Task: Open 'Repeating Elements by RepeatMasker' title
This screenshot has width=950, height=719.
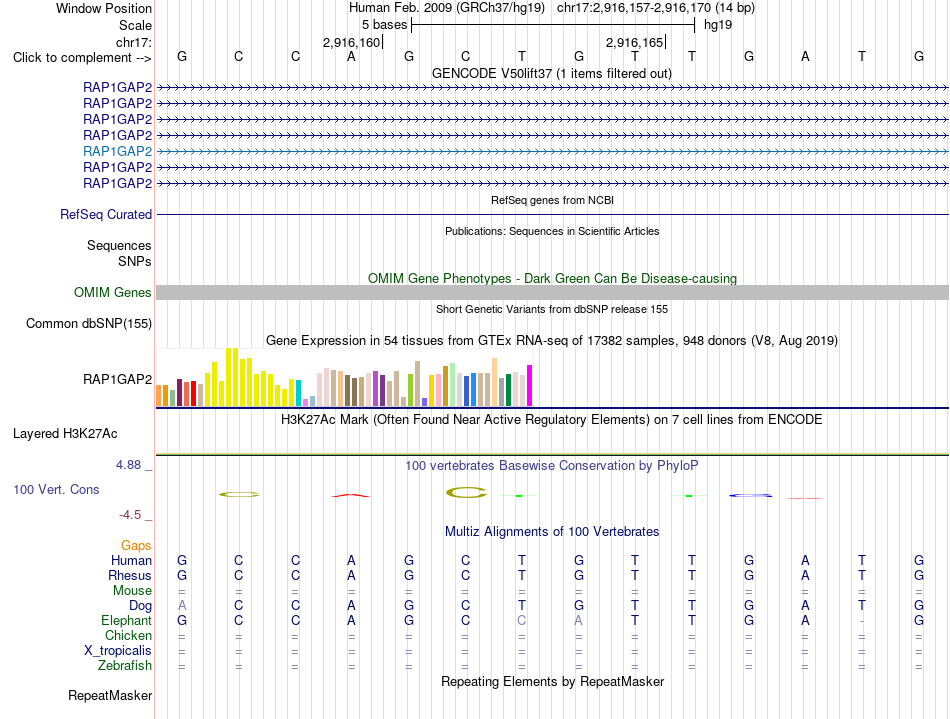Action: coord(552,681)
